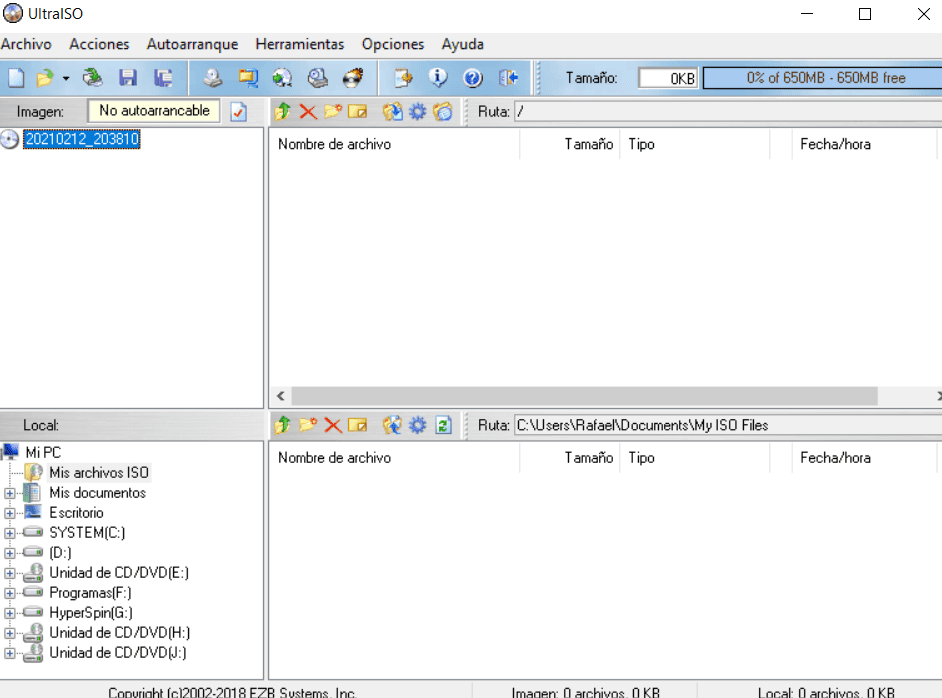Click the red Delete X in the image pane toolbar
942x698 pixels.
pos(308,112)
